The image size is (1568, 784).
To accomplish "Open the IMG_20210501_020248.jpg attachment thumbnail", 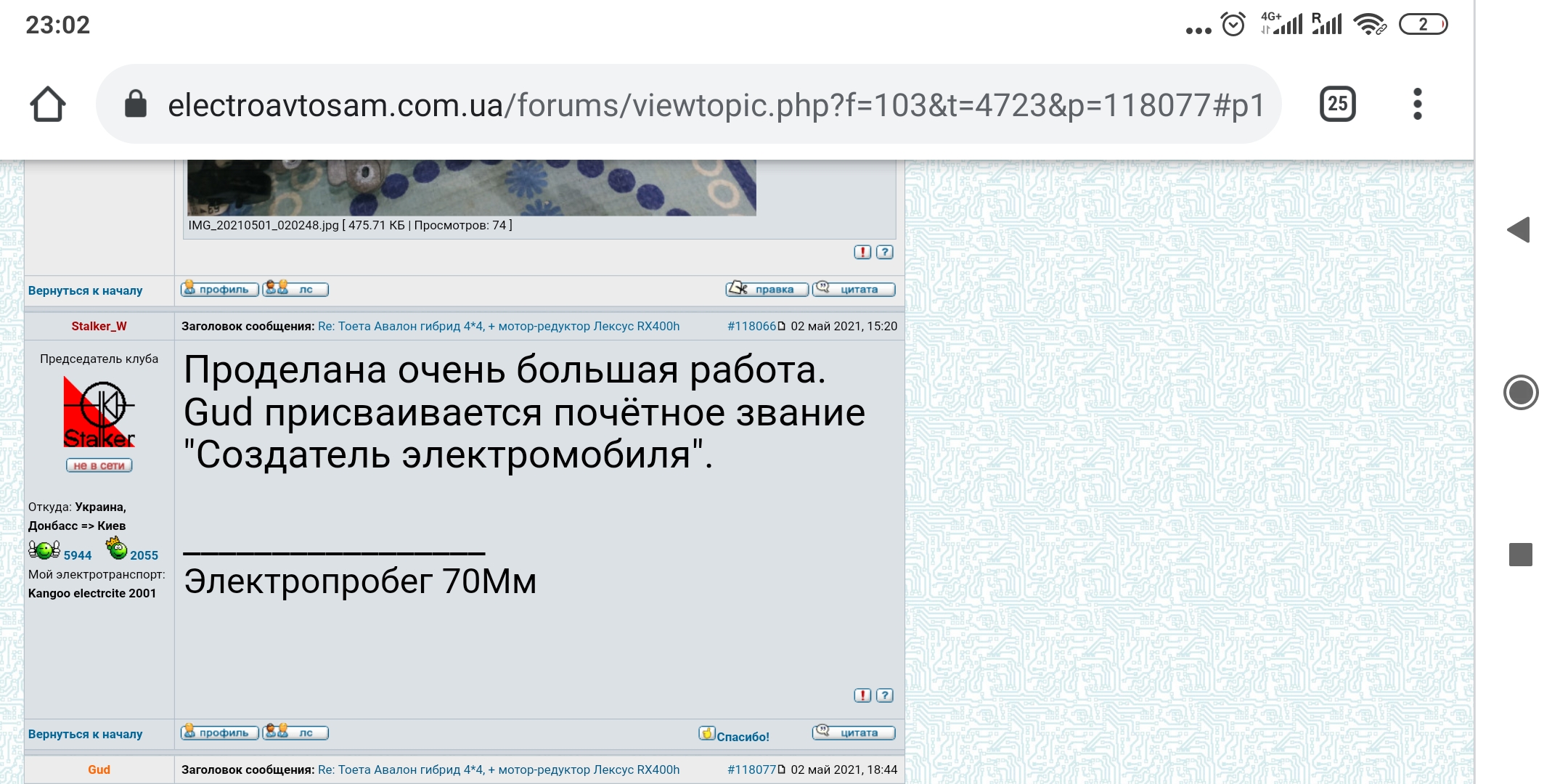I will click(x=471, y=187).
